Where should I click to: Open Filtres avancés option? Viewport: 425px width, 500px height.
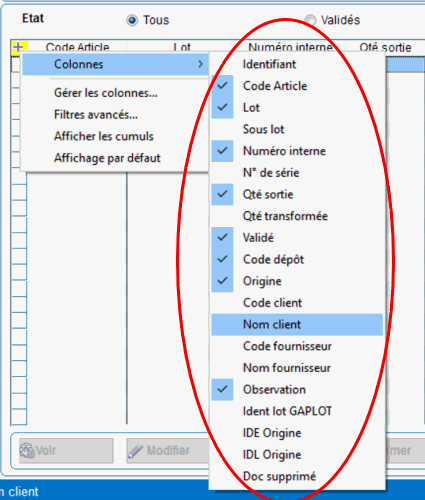pyautogui.click(x=96, y=115)
